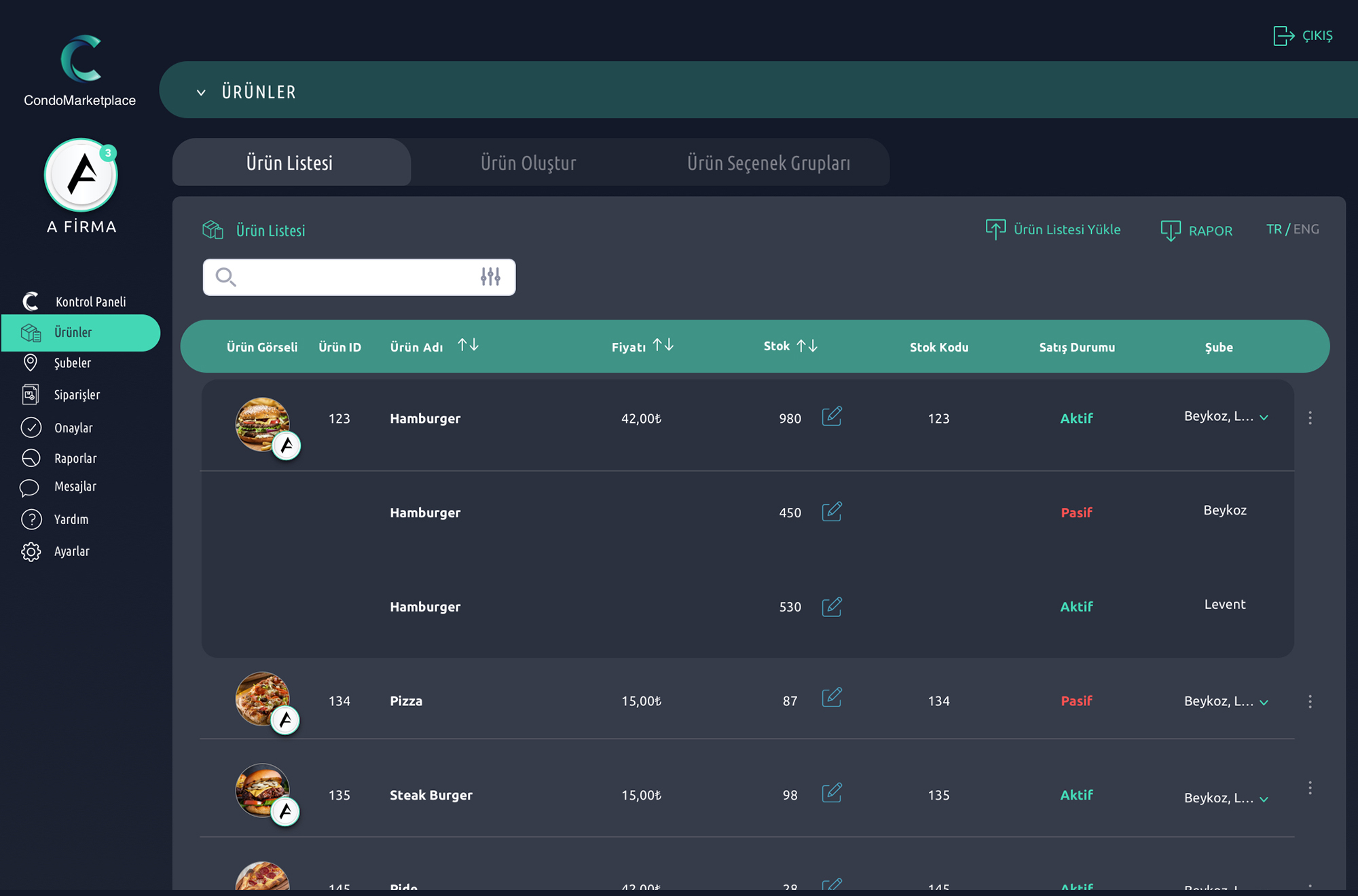Edit stock for the Pizza row
The image size is (1358, 896).
click(832, 698)
